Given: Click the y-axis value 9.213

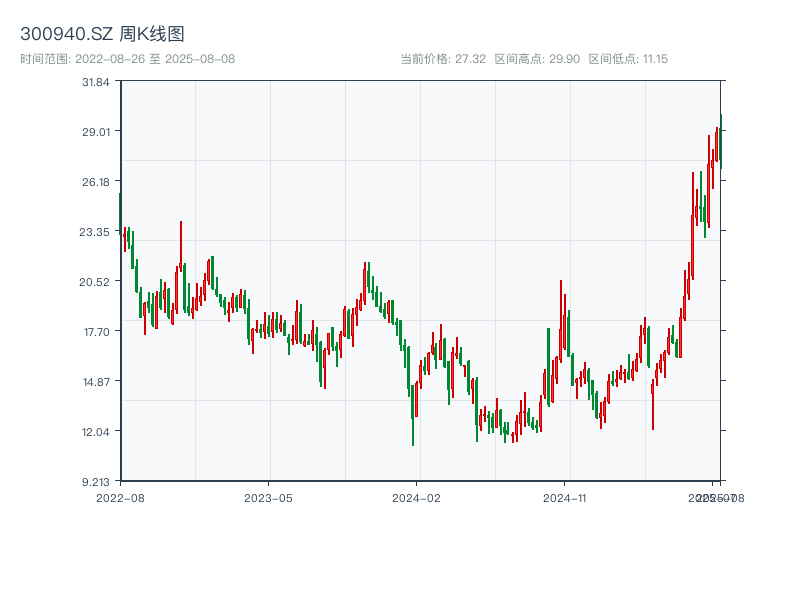Looking at the screenshot, I should tap(96, 482).
